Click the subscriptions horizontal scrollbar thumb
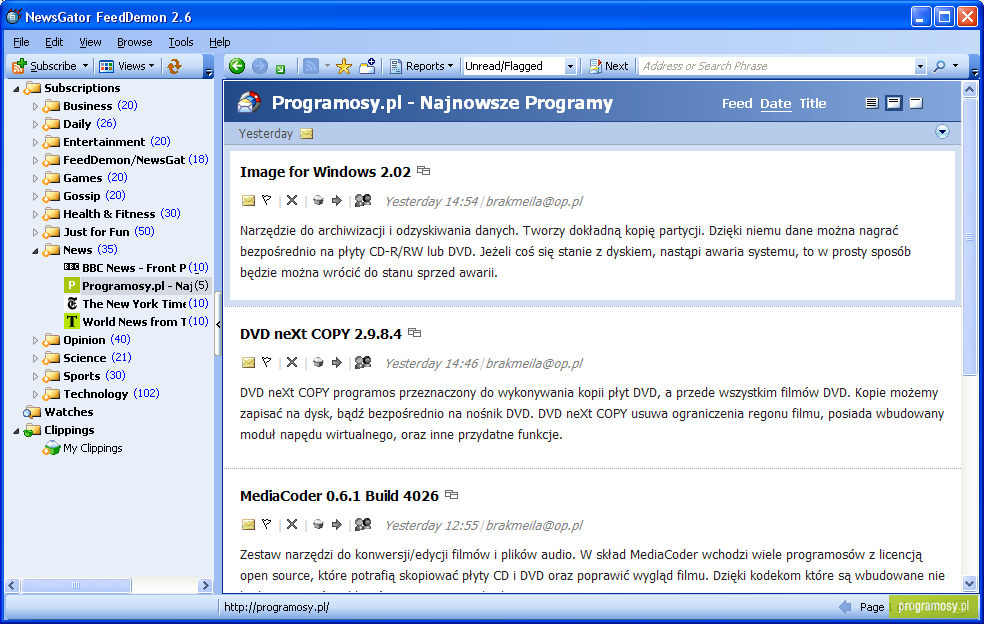Viewport: 984px width, 624px height. click(76, 586)
